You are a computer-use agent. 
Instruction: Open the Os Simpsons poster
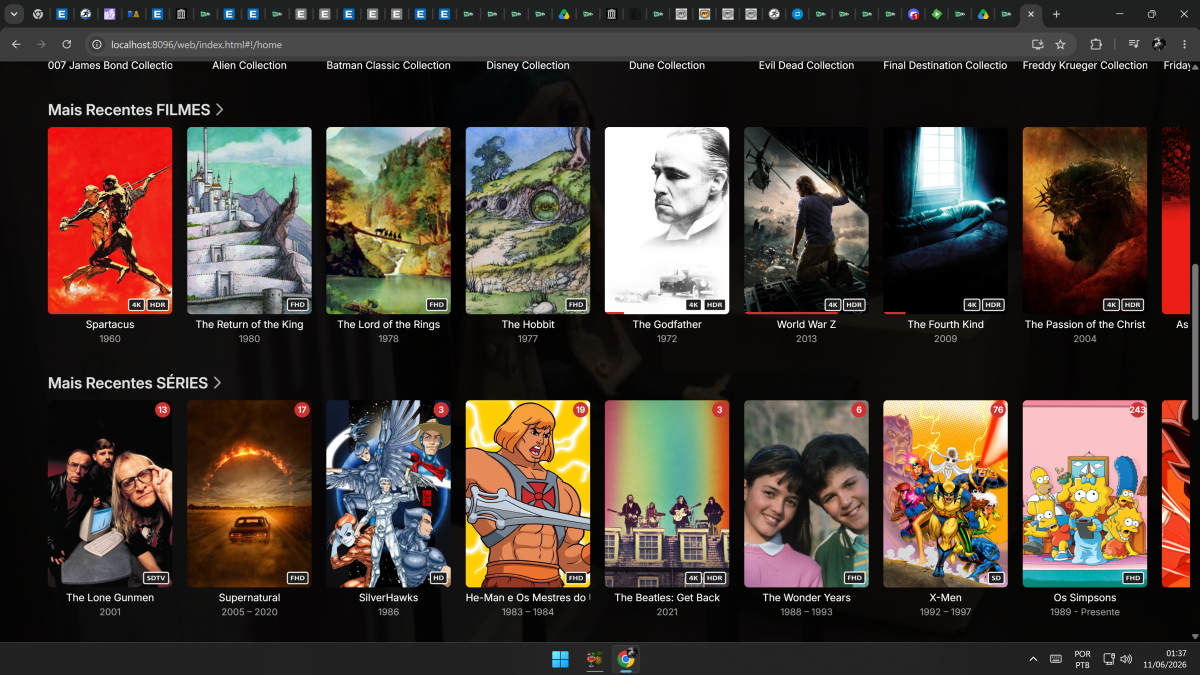coord(1085,494)
